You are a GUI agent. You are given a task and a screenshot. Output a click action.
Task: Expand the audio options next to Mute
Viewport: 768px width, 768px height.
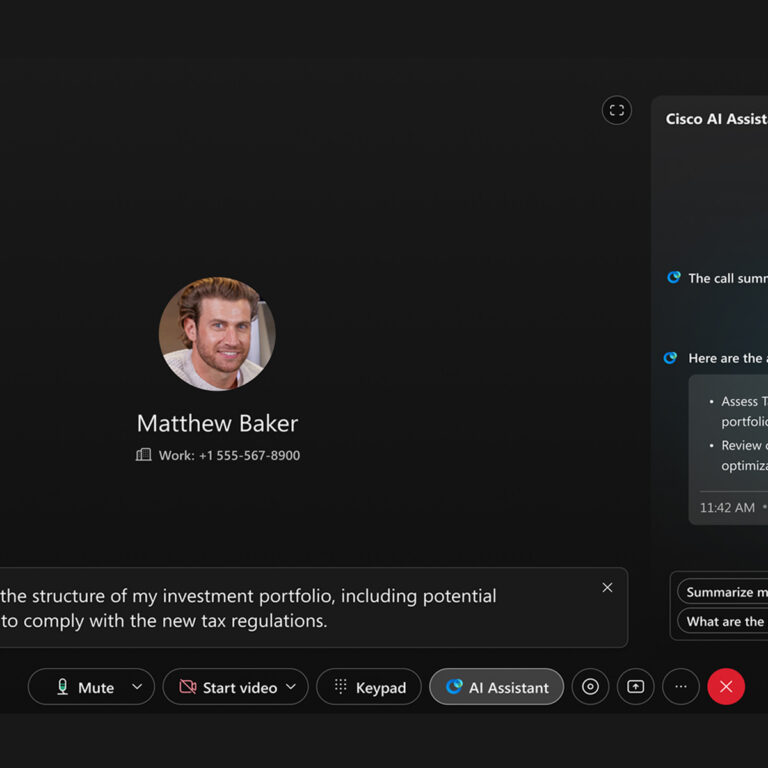coord(138,687)
